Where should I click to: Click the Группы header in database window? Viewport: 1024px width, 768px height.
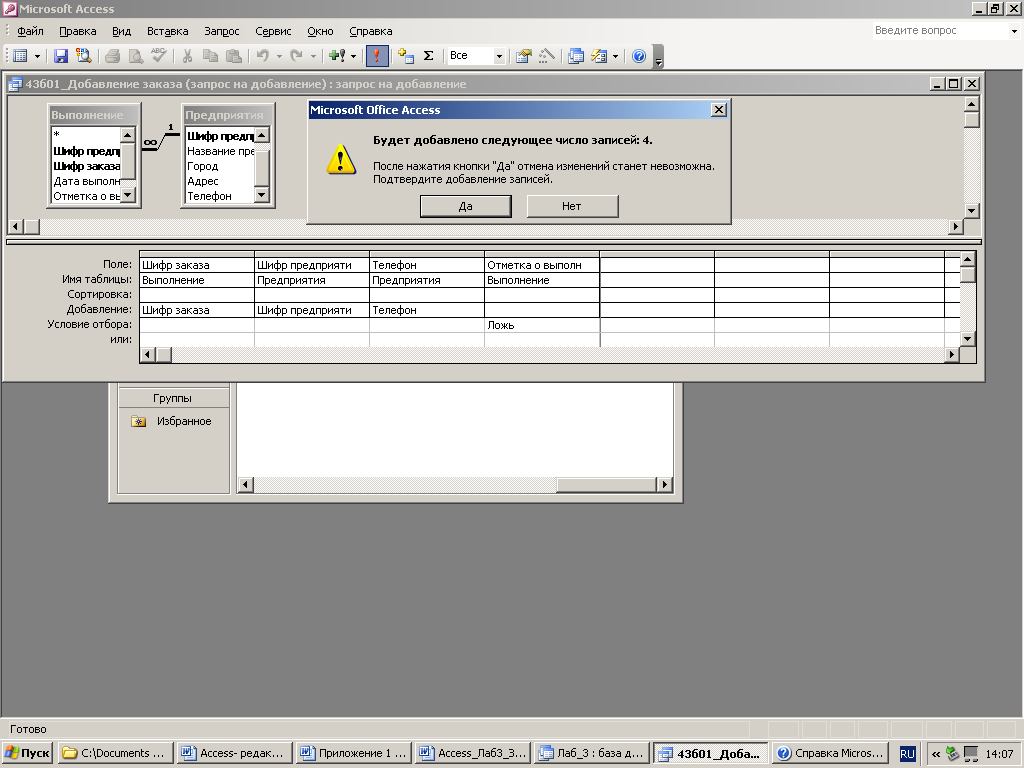point(173,398)
